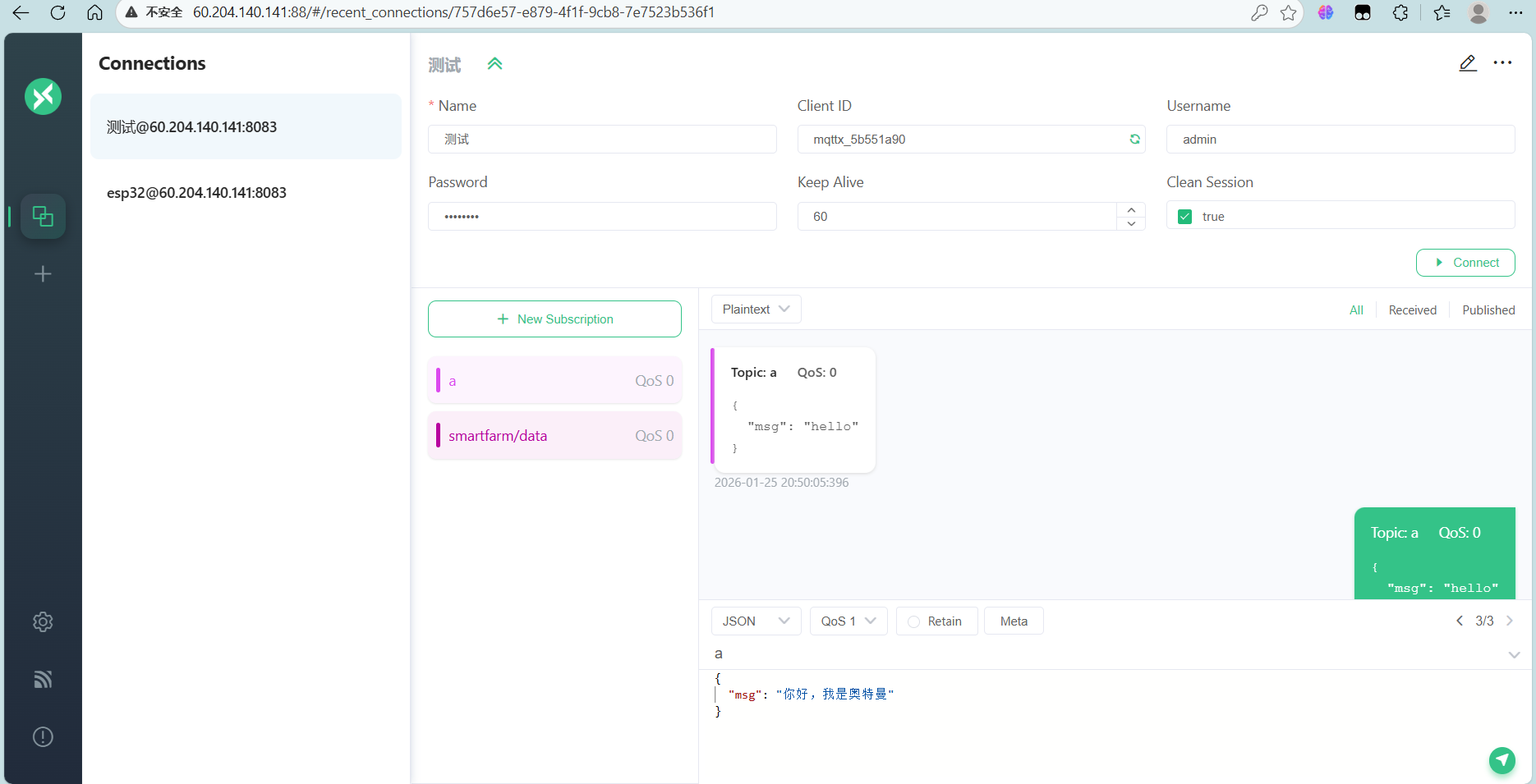Expand the QoS 1 dropdown
This screenshot has width=1536, height=784.
click(x=848, y=621)
